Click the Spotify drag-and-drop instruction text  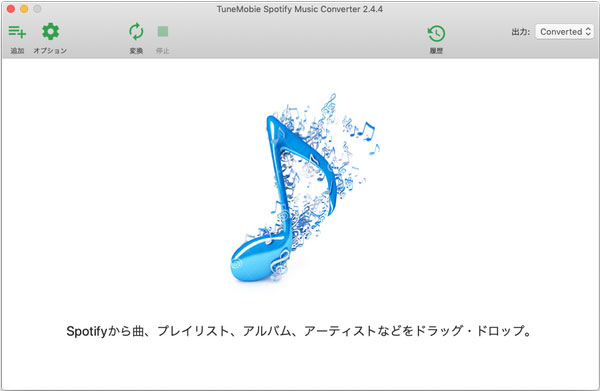299,331
